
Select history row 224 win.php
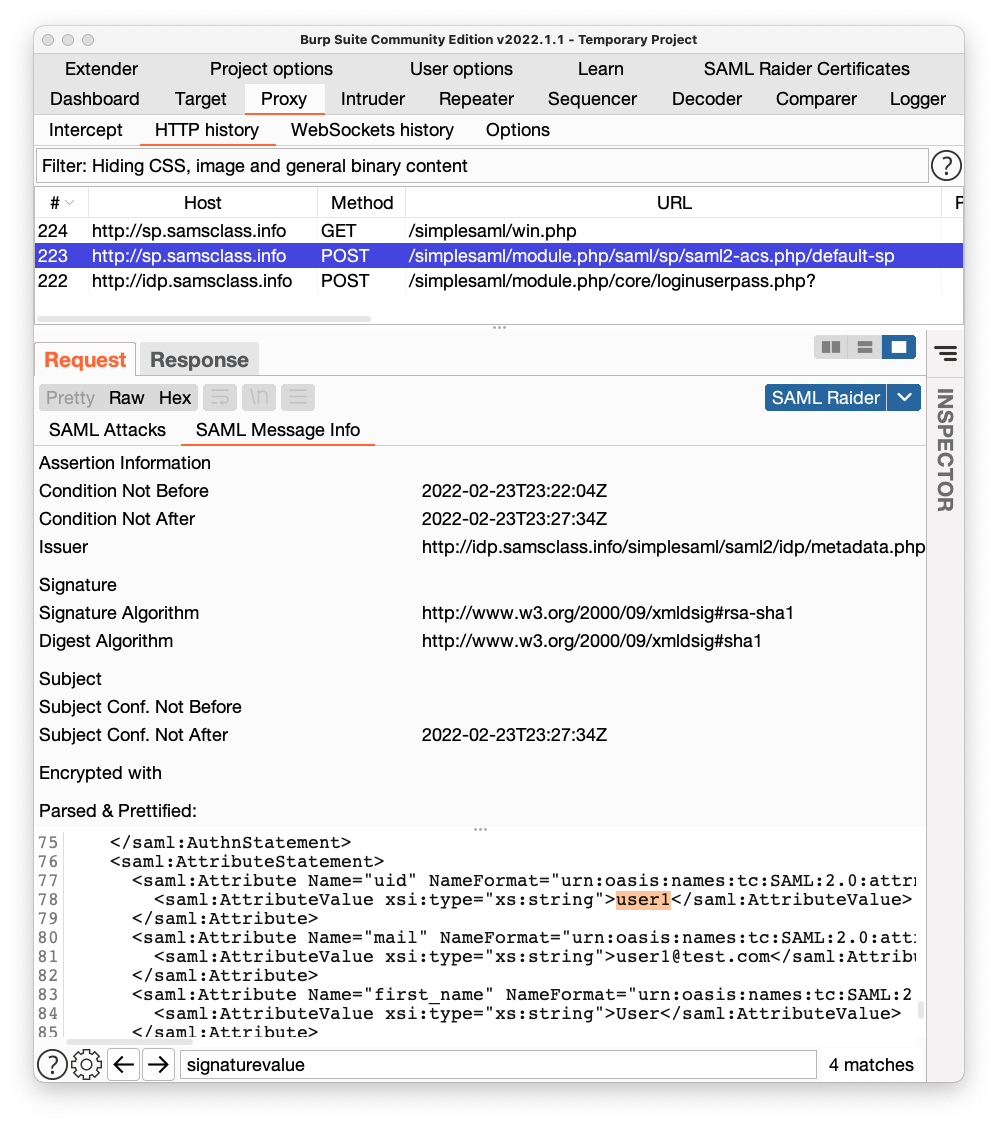(499, 231)
